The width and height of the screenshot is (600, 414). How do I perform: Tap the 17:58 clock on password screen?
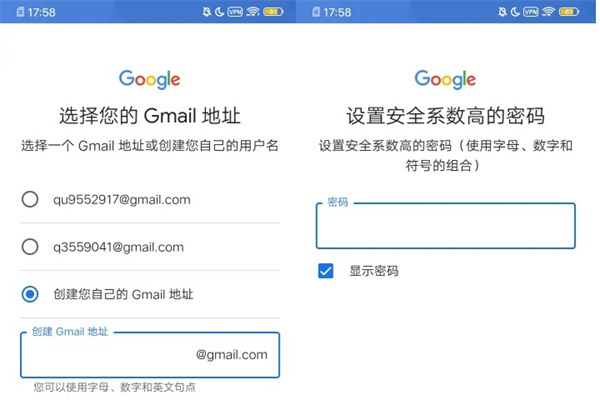click(337, 12)
